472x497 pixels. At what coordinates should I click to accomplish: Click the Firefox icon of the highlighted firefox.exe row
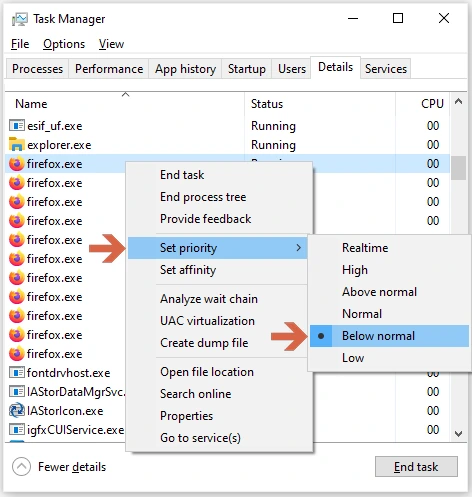click(16, 164)
